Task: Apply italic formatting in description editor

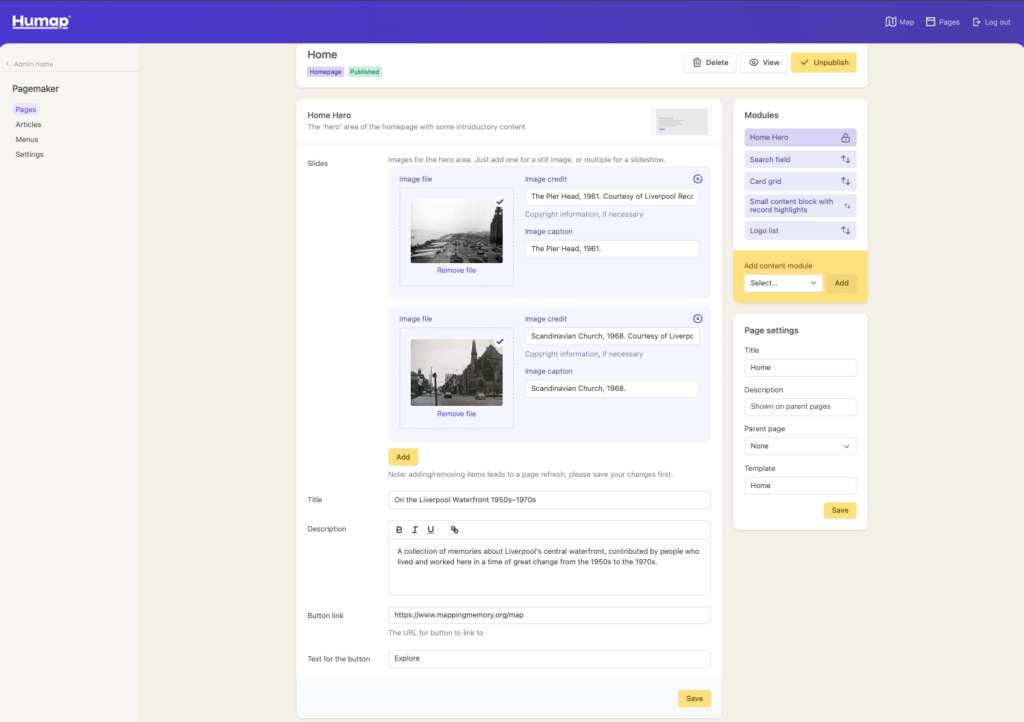Action: pyautogui.click(x=415, y=530)
